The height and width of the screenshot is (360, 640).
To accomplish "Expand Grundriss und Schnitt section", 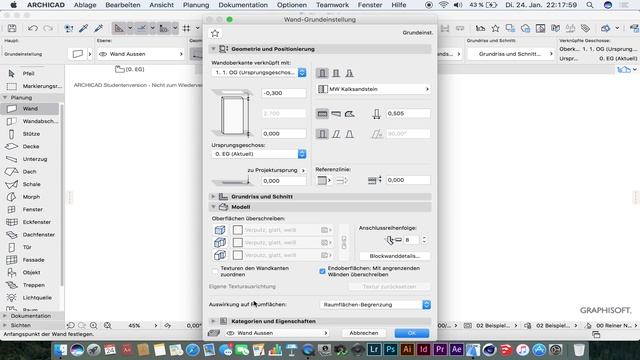I will pyautogui.click(x=213, y=197).
